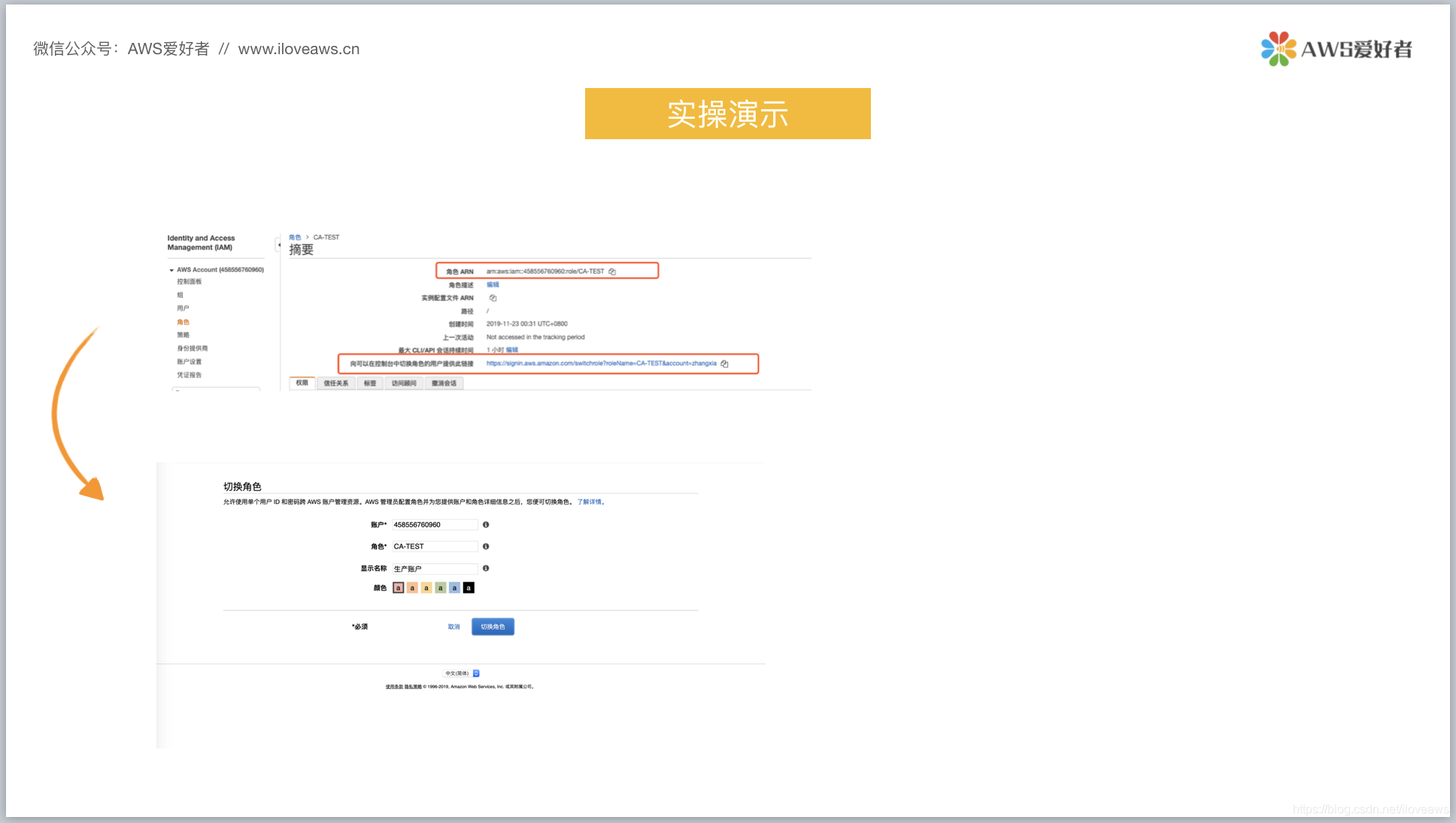The image size is (1456, 823).
Task: Click info icon beside the 账户 field
Action: [486, 524]
